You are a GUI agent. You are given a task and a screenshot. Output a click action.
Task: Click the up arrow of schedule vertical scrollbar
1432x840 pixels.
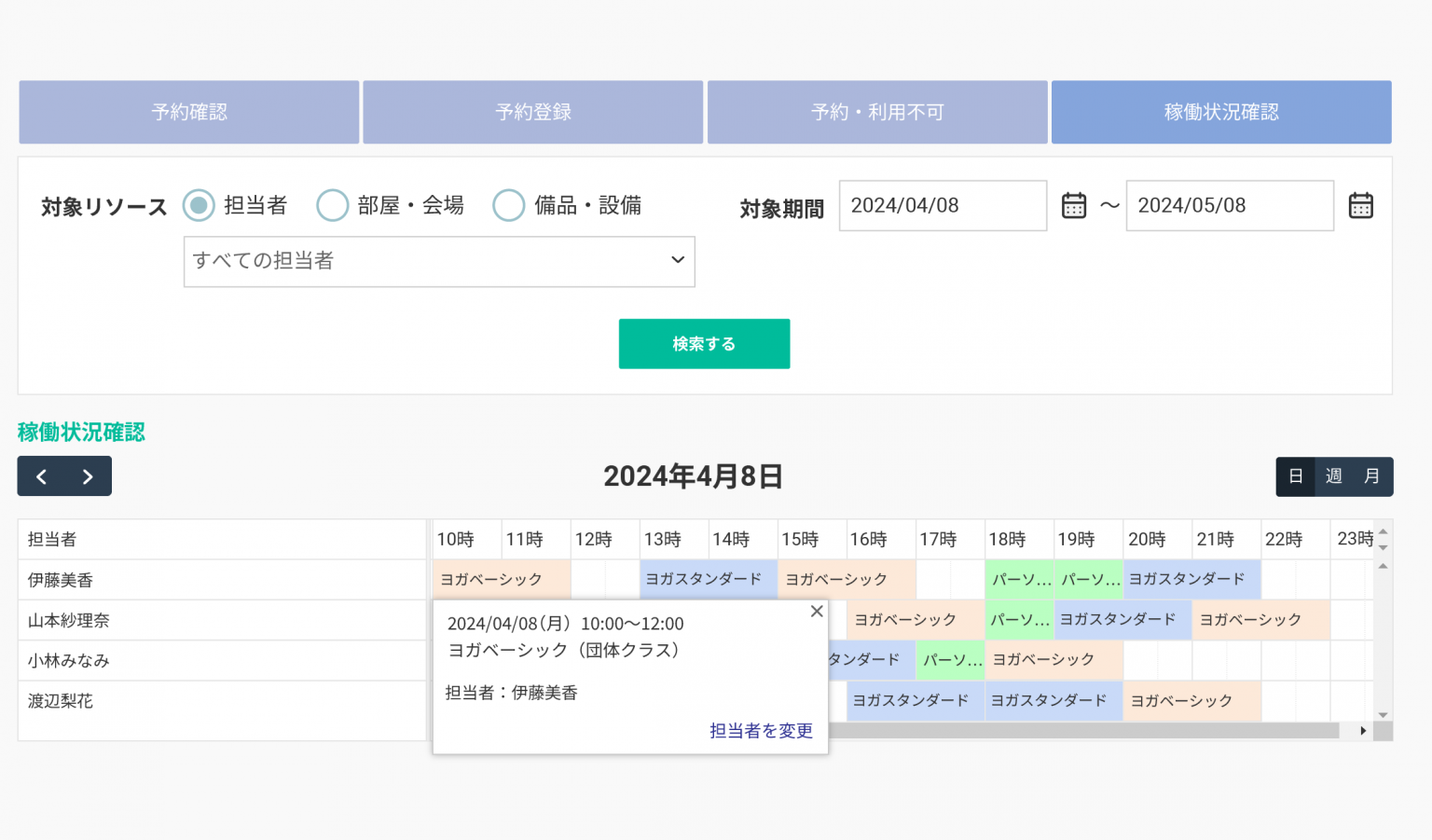tap(1383, 566)
